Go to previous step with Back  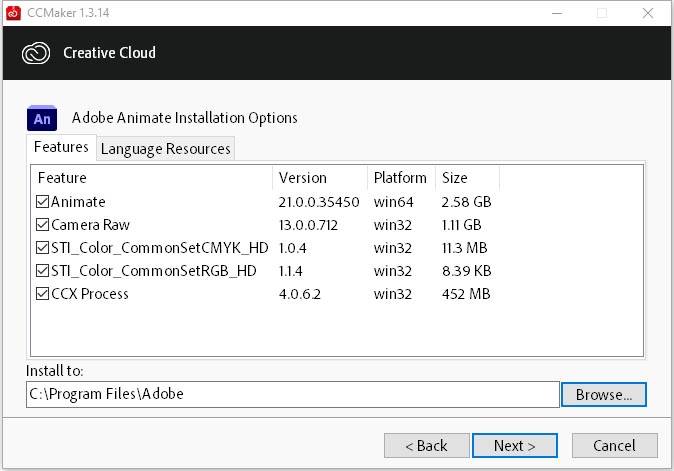pos(426,446)
